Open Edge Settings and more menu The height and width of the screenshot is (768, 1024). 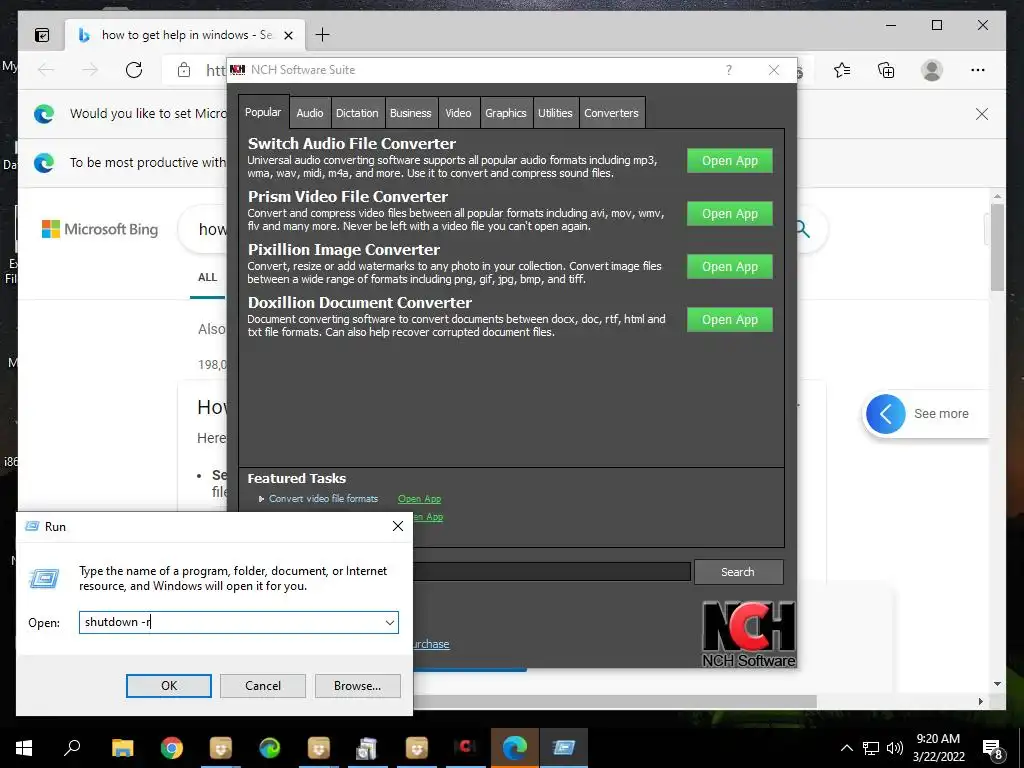[978, 70]
